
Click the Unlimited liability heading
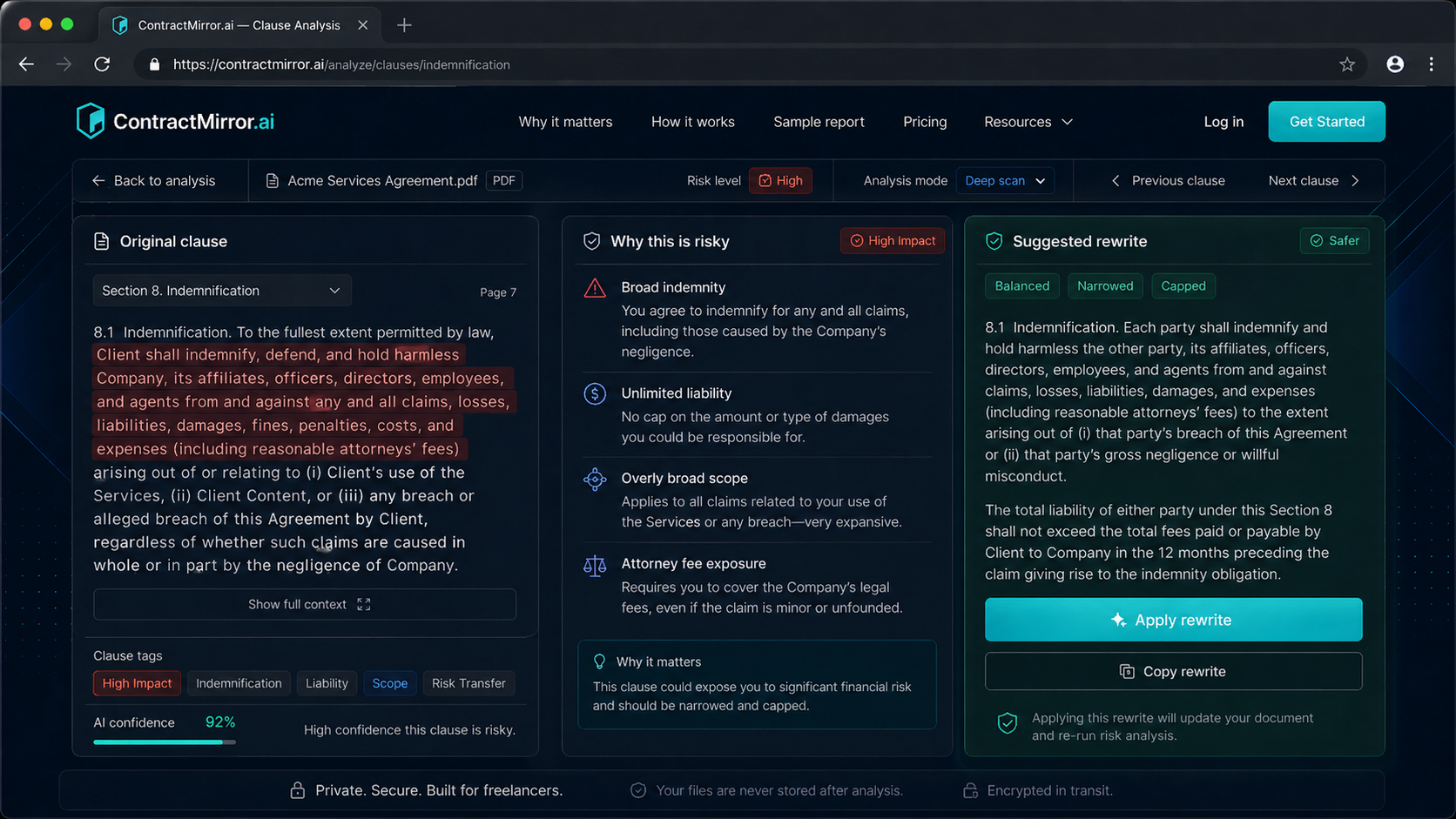(677, 393)
